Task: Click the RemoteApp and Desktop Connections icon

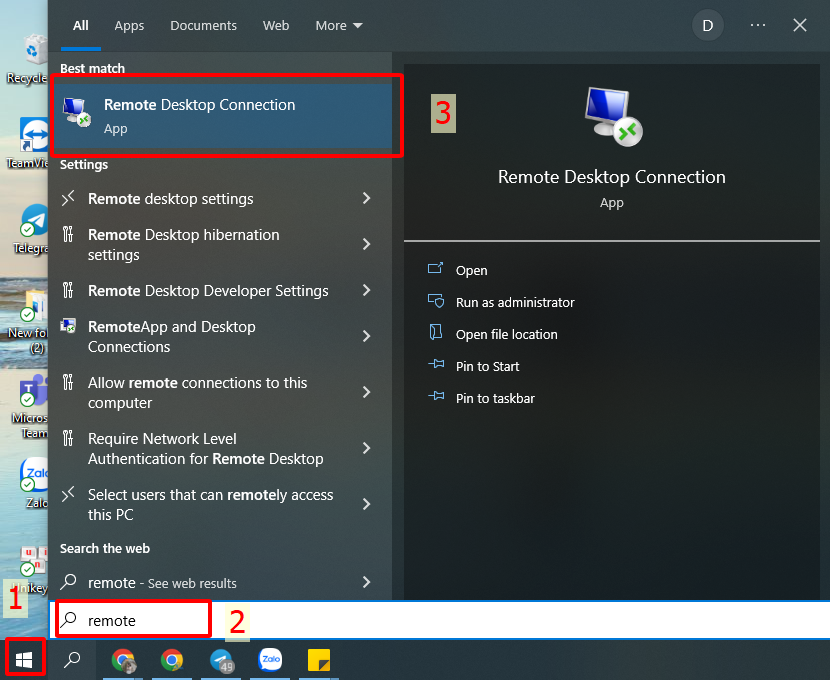Action: [68, 325]
